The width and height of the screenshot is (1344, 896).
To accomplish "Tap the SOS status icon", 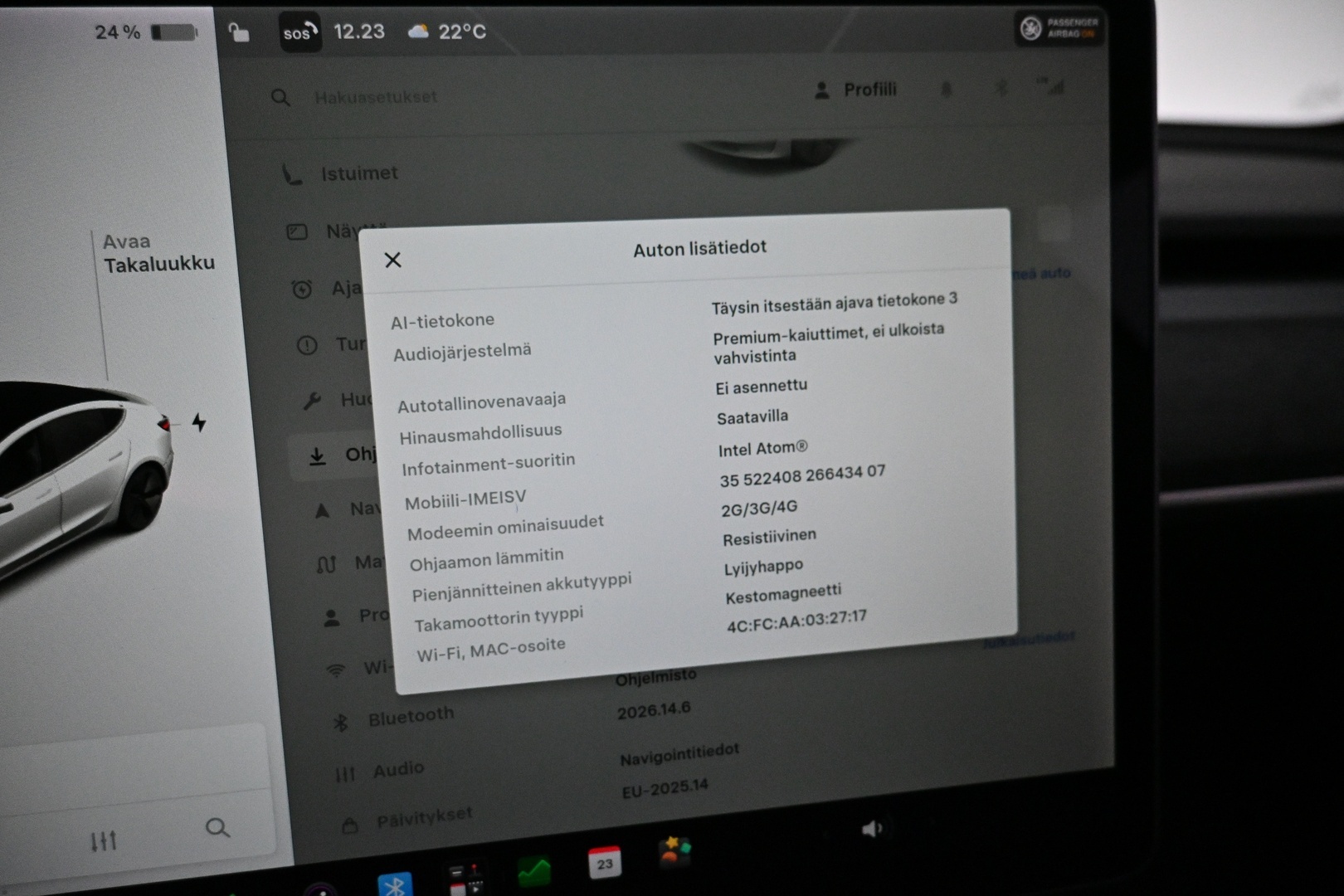I will [299, 32].
